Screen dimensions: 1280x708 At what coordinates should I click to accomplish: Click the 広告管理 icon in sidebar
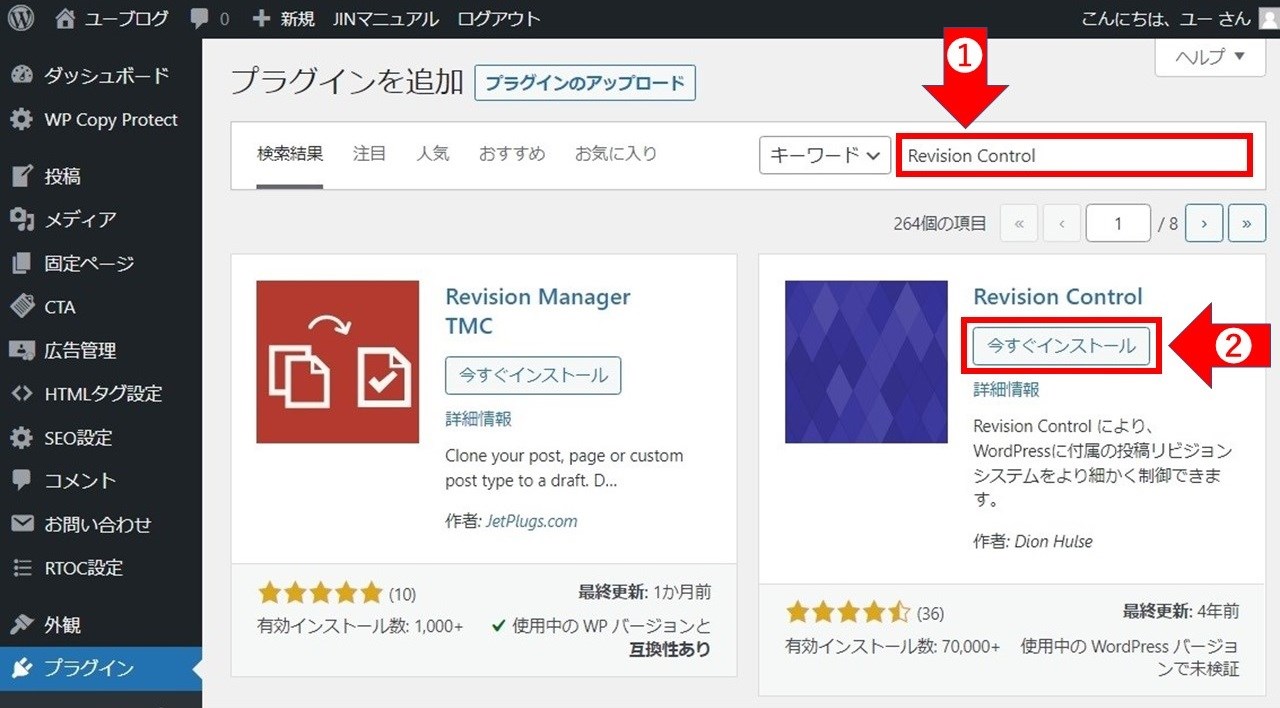tap(21, 351)
